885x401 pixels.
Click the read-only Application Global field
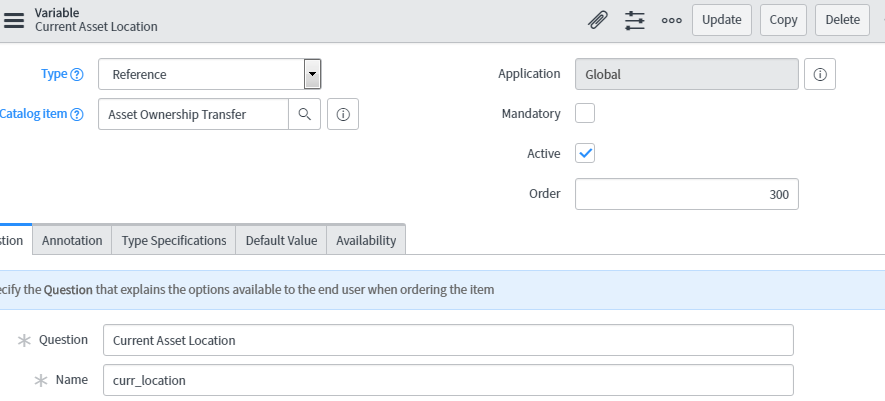686,74
